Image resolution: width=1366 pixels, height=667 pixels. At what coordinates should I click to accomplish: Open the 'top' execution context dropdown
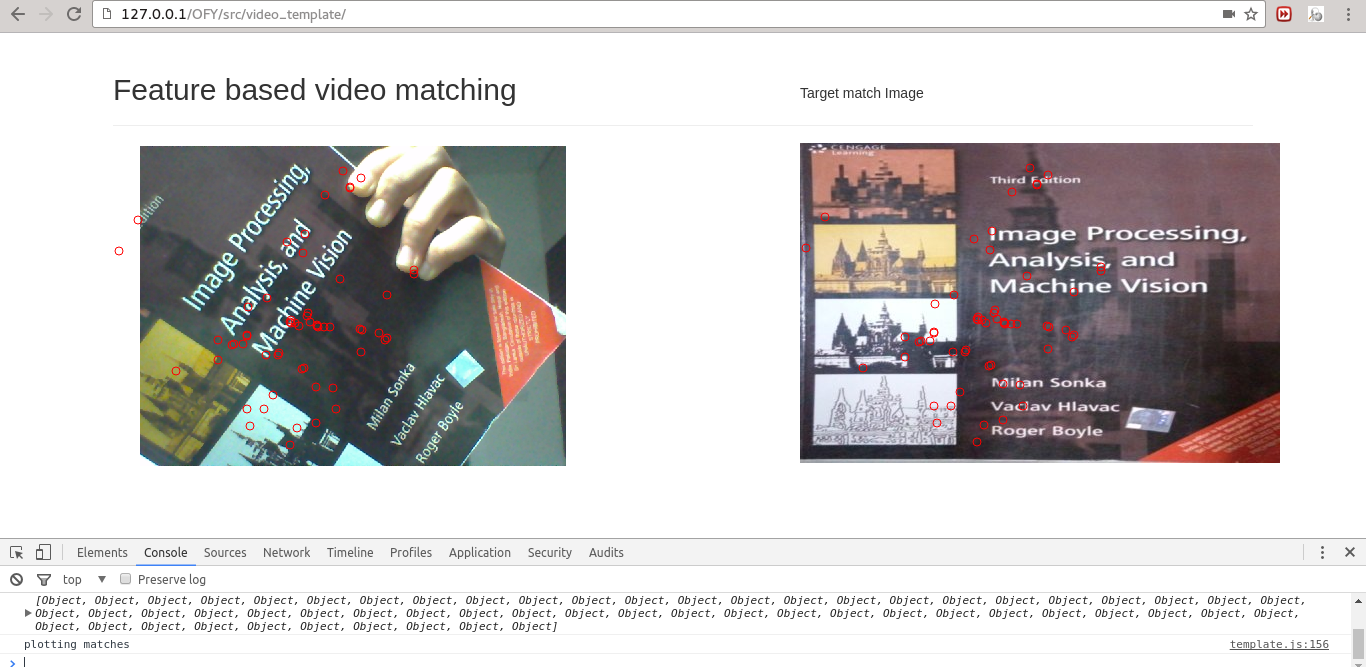[x=84, y=579]
